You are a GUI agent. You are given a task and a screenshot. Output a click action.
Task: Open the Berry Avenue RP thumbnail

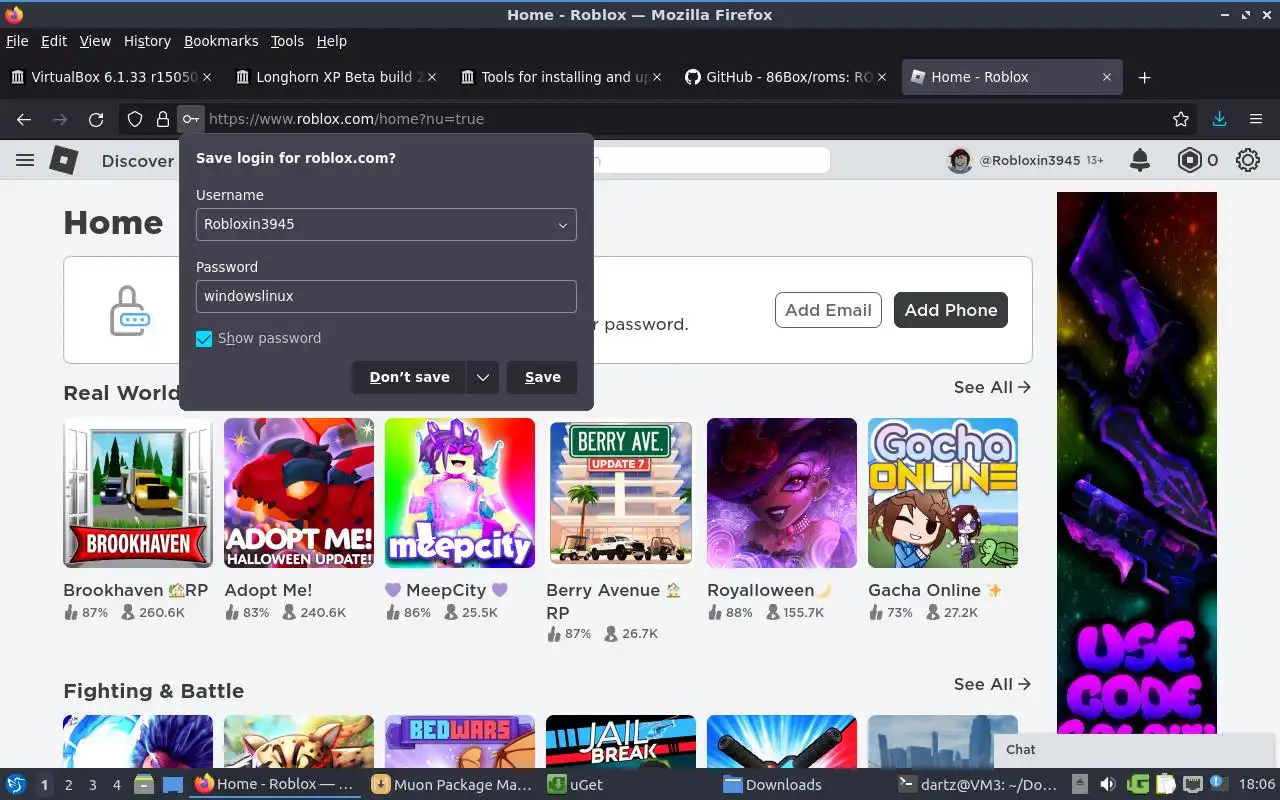click(x=621, y=493)
